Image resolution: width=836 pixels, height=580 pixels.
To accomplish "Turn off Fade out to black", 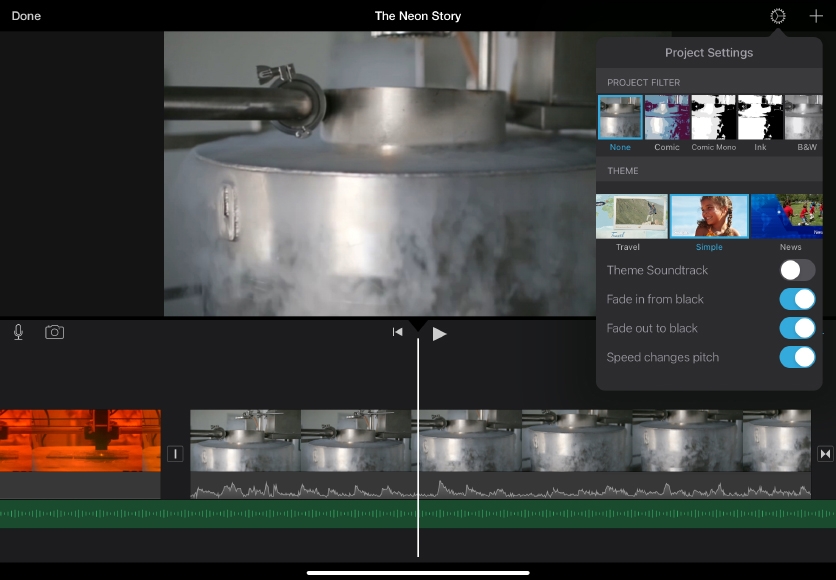I will click(x=797, y=328).
